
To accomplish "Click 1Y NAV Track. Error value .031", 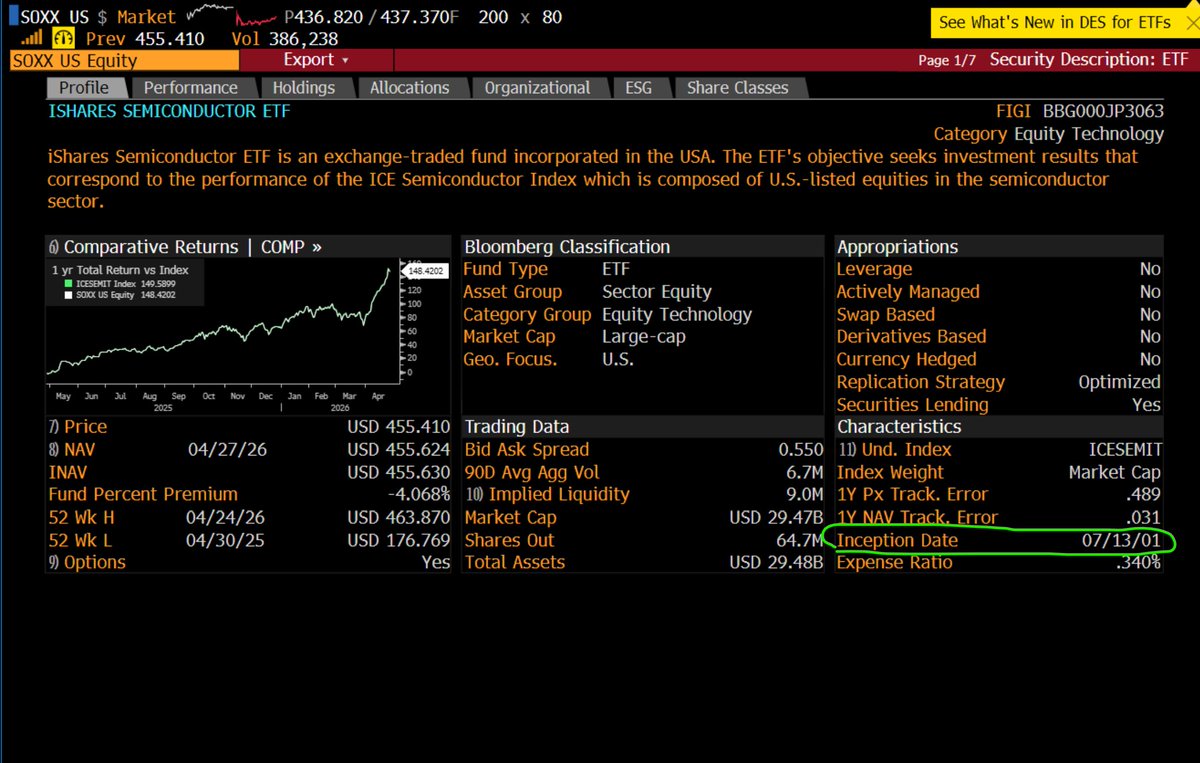I will click(x=1143, y=517).
